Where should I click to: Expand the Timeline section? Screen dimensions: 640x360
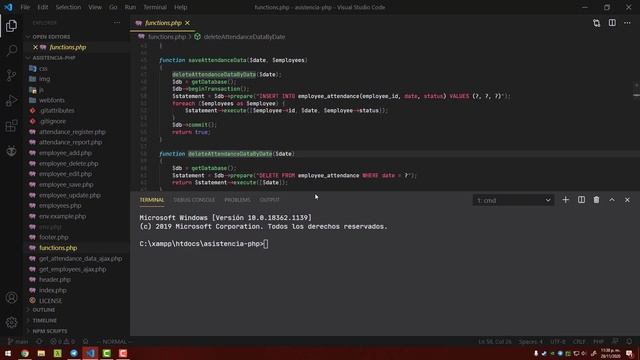point(44,321)
